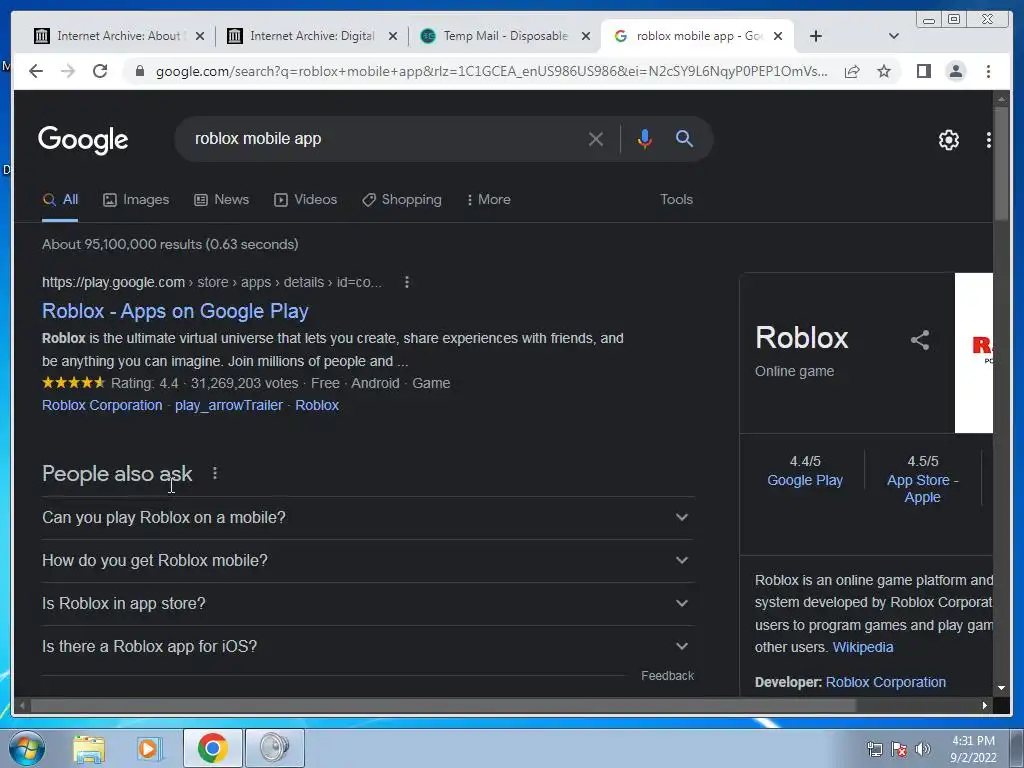Open the Roblox Corporation sublink

[102, 405]
